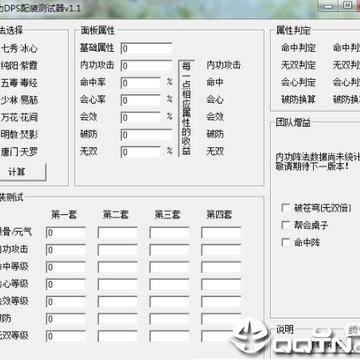
Task: Click 第三套 会心等级 field
Action: point(169,285)
